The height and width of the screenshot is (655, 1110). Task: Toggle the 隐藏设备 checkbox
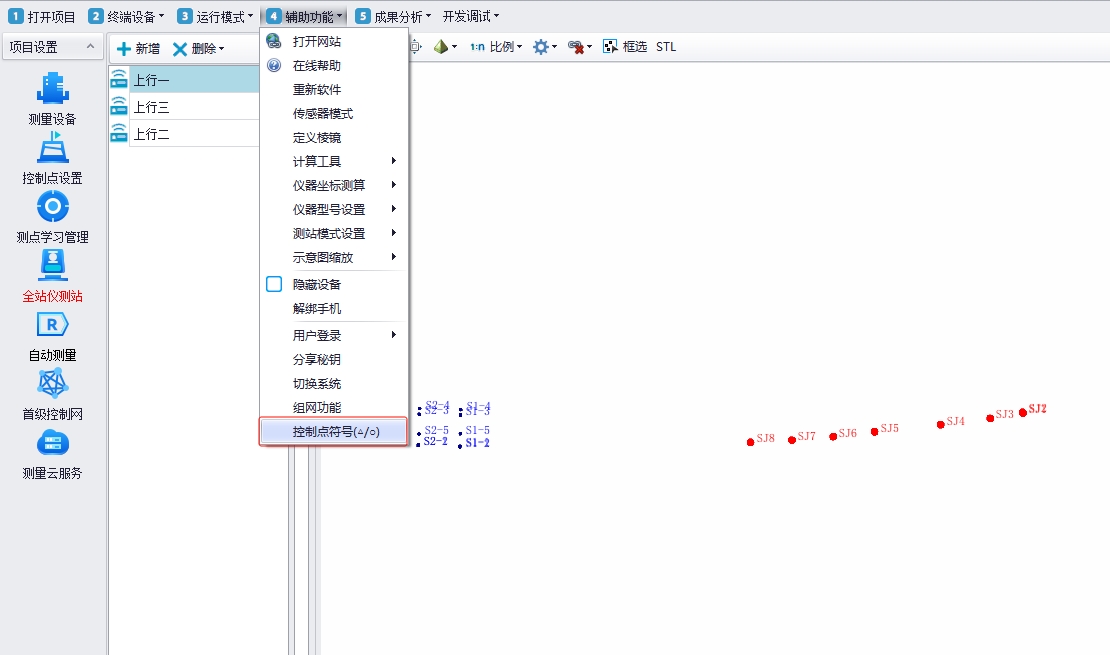click(274, 284)
